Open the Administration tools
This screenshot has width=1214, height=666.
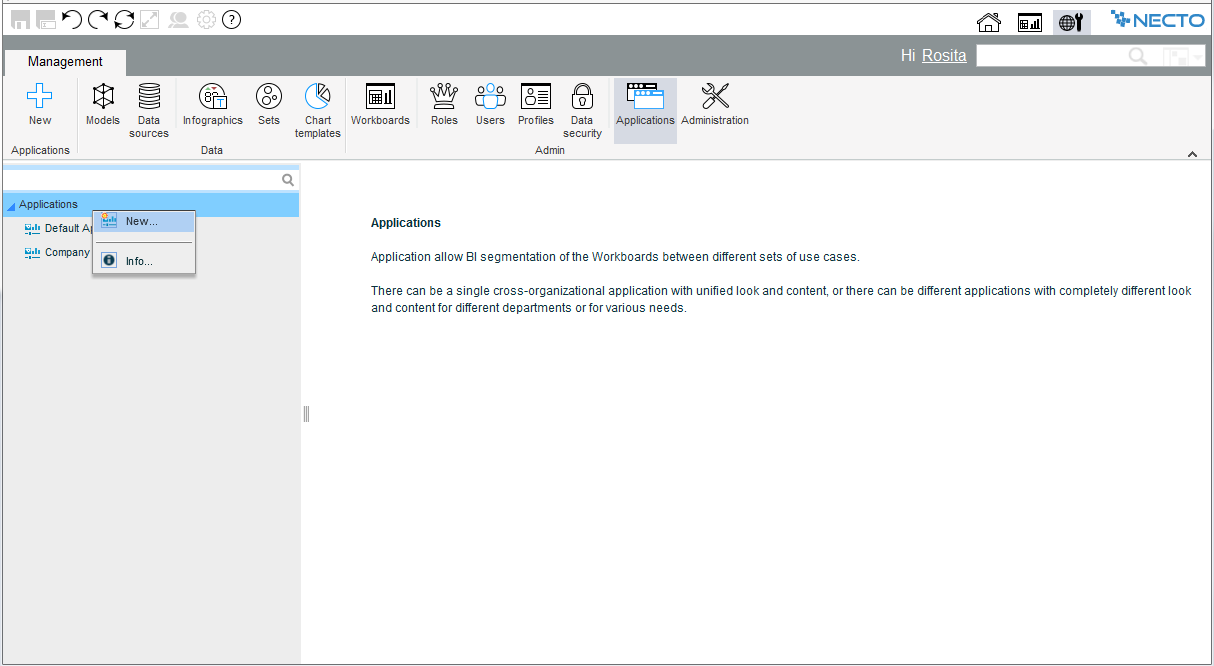715,104
